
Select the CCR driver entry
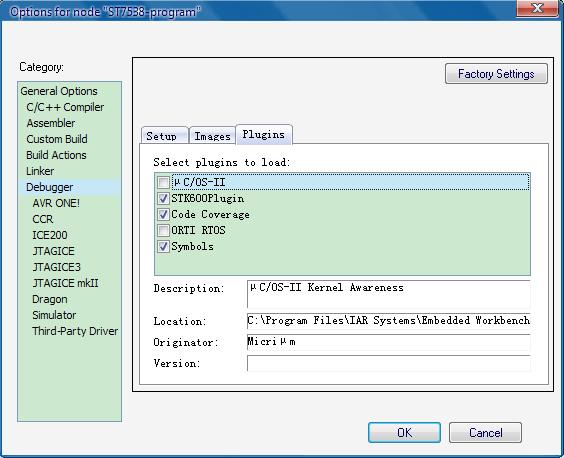43,219
